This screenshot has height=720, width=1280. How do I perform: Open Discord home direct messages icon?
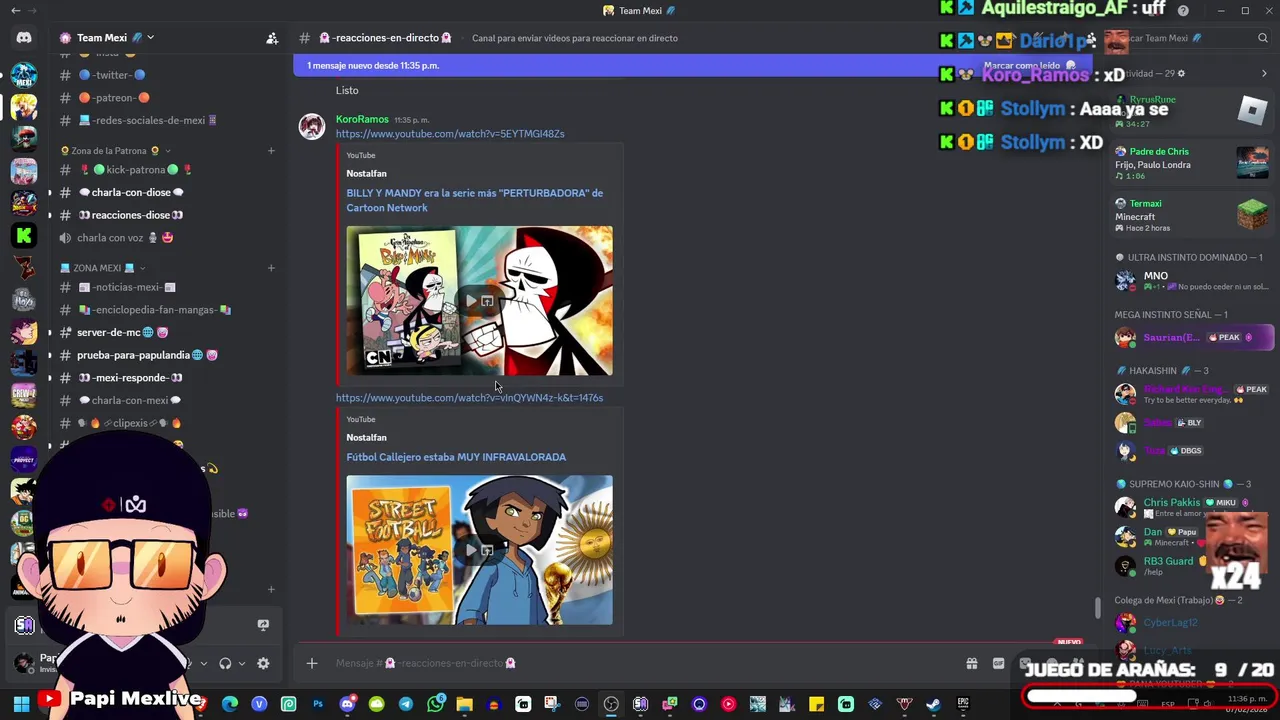click(24, 38)
